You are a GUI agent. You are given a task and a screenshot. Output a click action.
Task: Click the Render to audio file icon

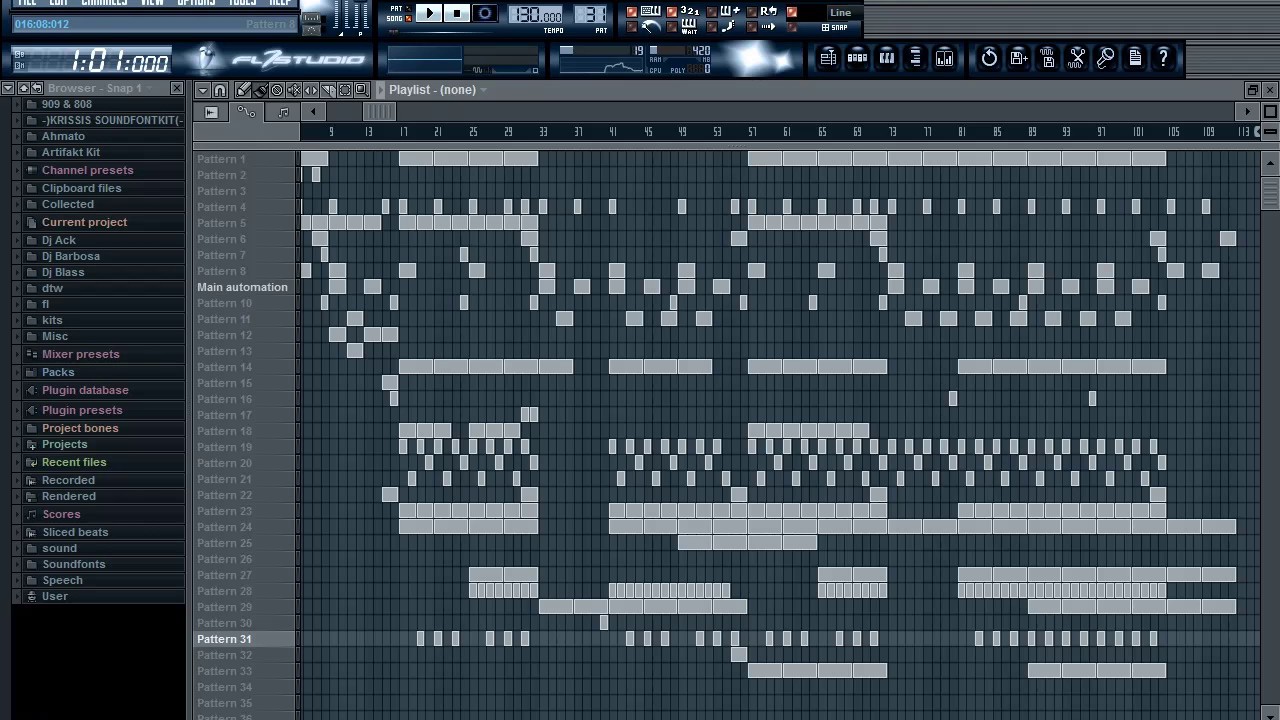1047,58
